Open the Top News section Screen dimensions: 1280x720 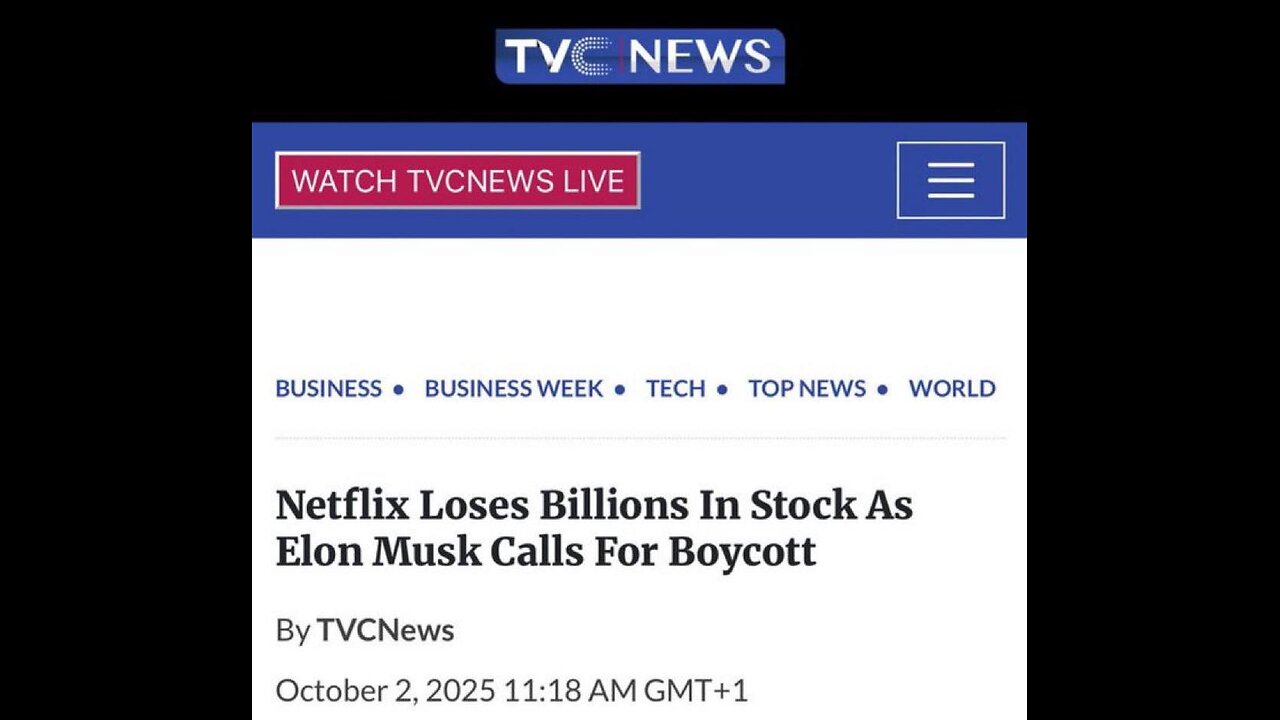click(807, 388)
